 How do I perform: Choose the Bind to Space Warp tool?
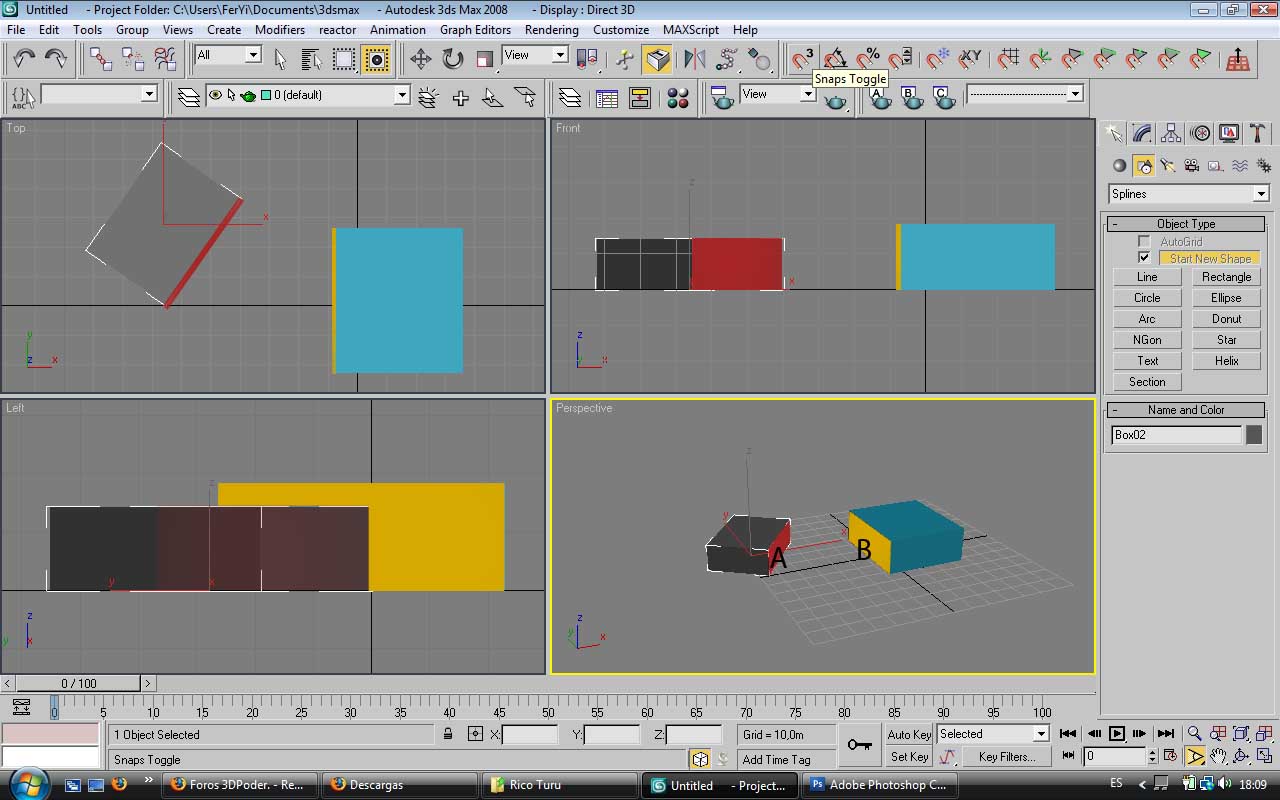(164, 59)
